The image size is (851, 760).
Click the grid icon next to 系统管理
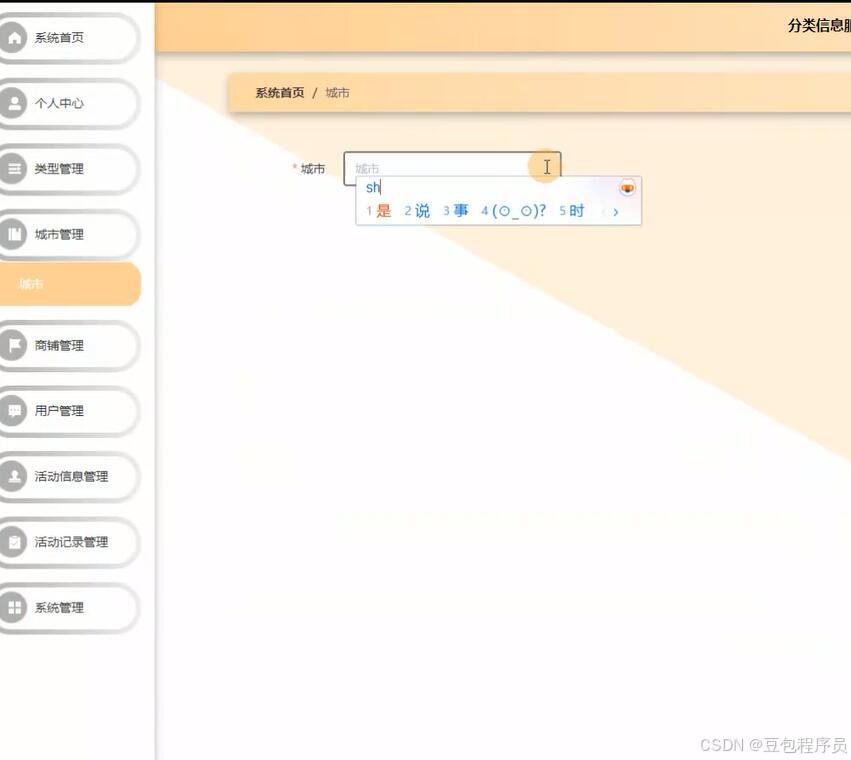13,608
